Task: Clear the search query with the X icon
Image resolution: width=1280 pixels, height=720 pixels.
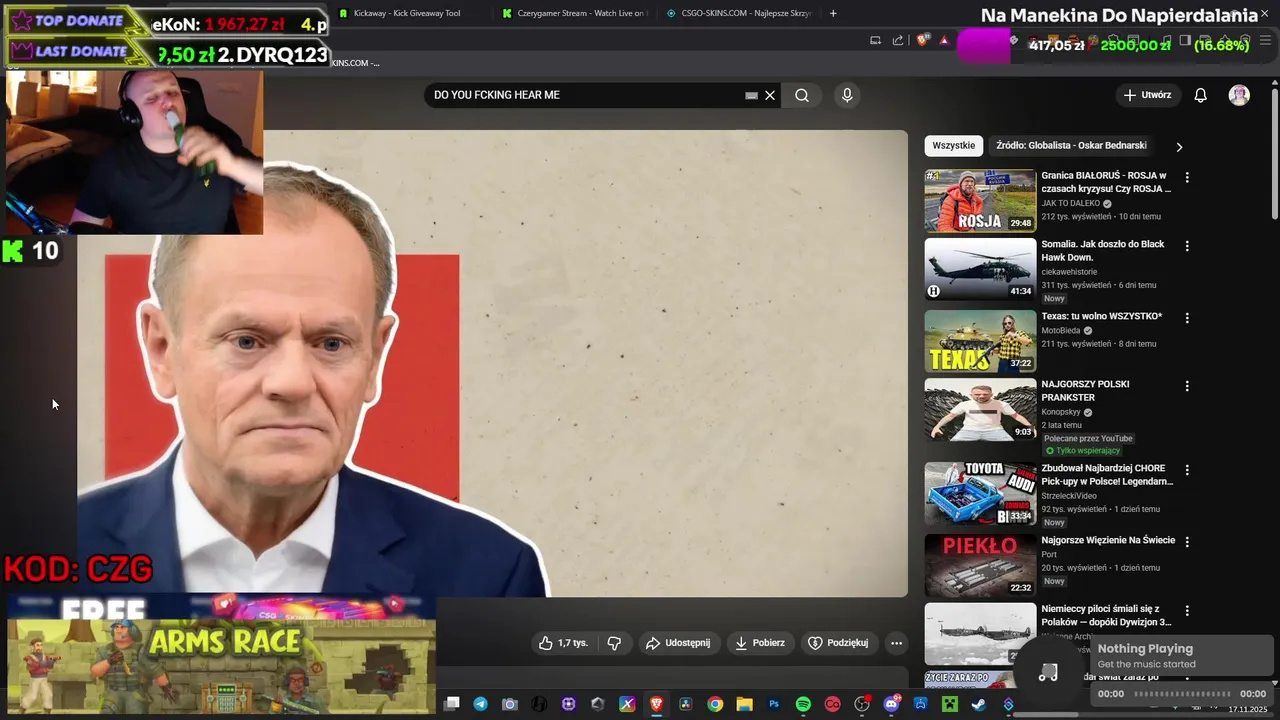Action: point(770,95)
